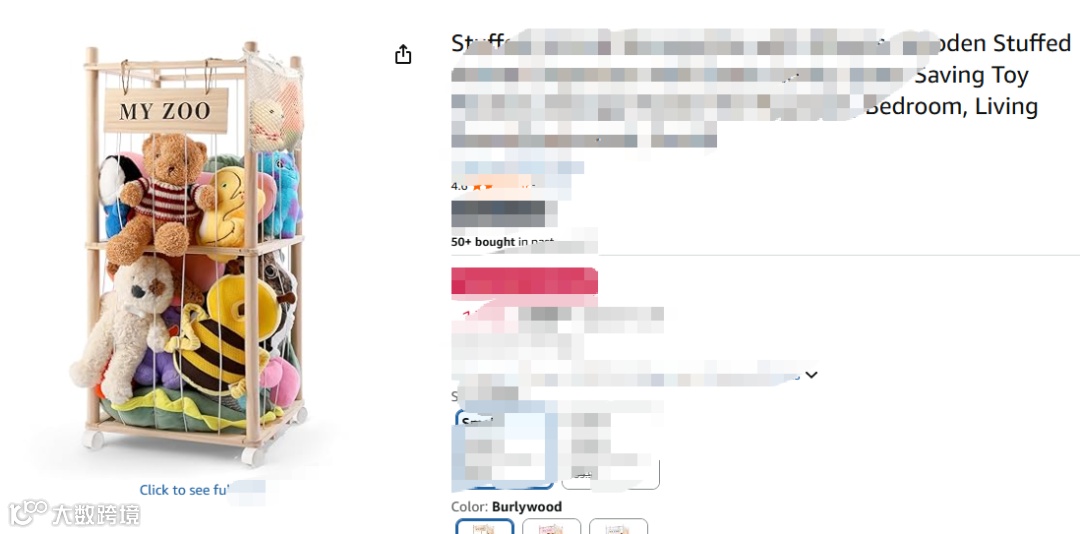
Task: Open the stuffed animal zoo product image
Action: [x=189, y=254]
